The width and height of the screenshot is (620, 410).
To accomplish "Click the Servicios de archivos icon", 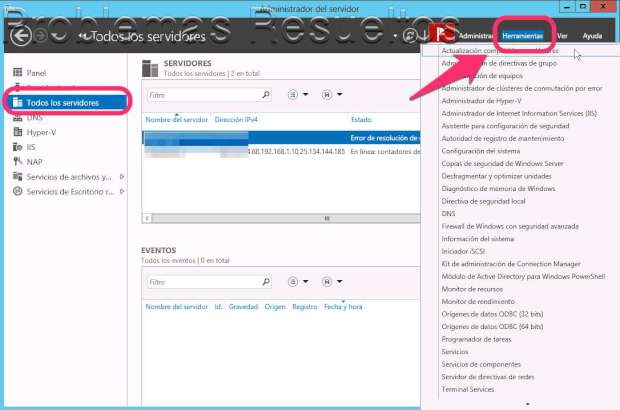I will 17,176.
